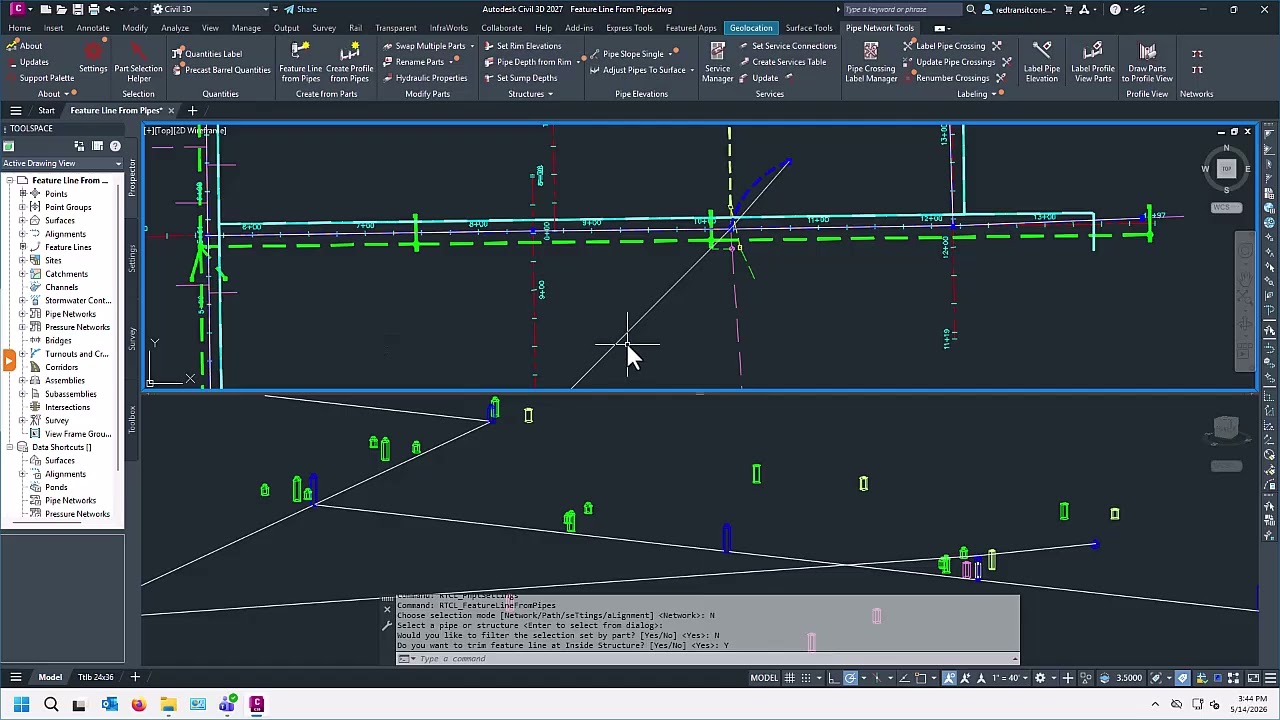Click the Save icon in quick access toolbar
Viewport: 1280px width, 720px height.
tap(77, 9)
